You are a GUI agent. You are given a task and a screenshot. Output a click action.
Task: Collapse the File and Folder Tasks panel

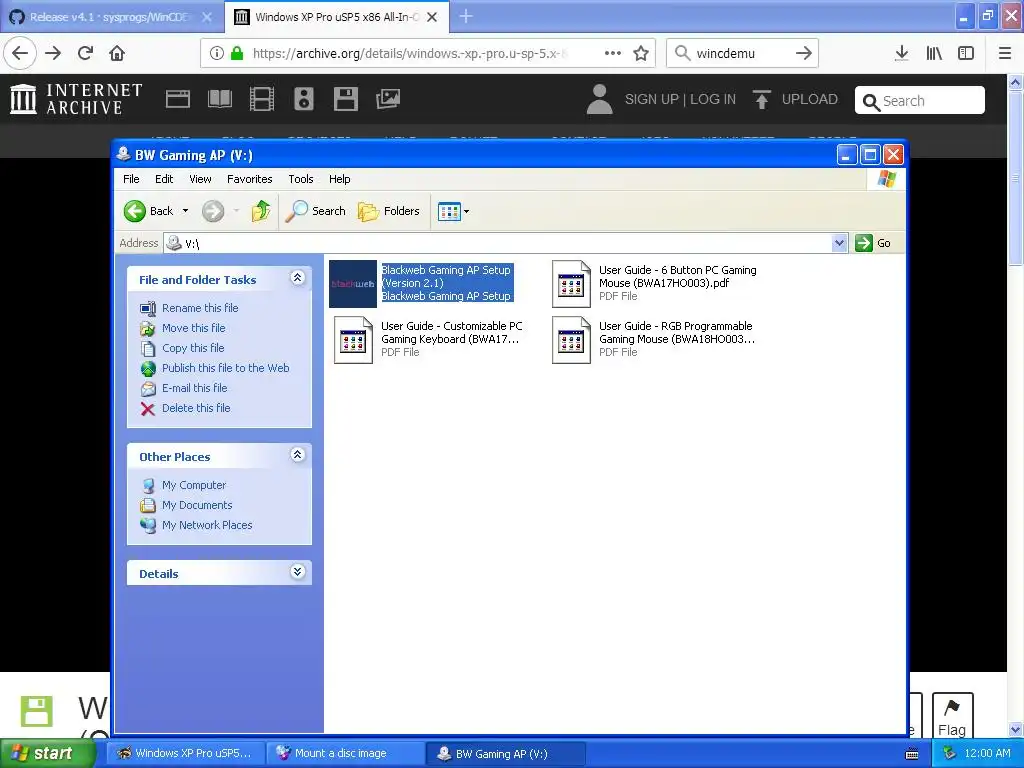coord(297,278)
